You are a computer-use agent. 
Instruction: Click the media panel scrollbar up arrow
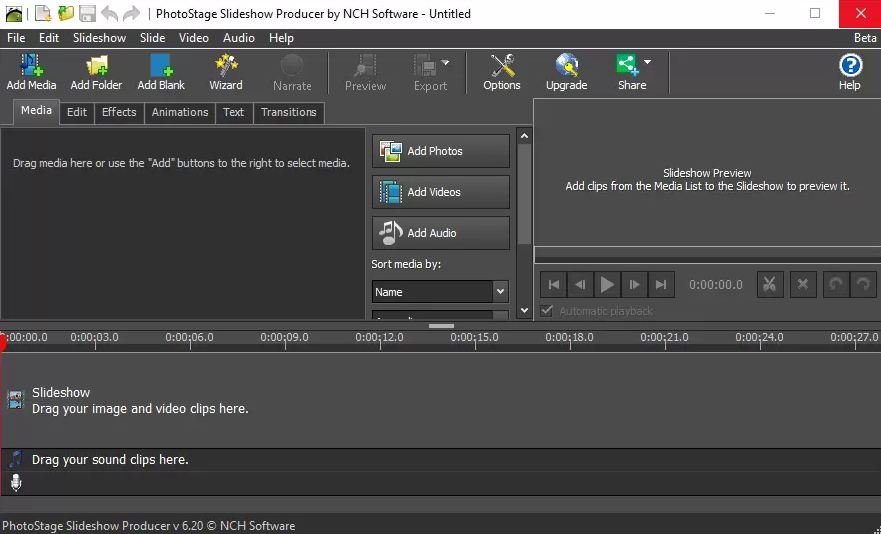tap(524, 136)
